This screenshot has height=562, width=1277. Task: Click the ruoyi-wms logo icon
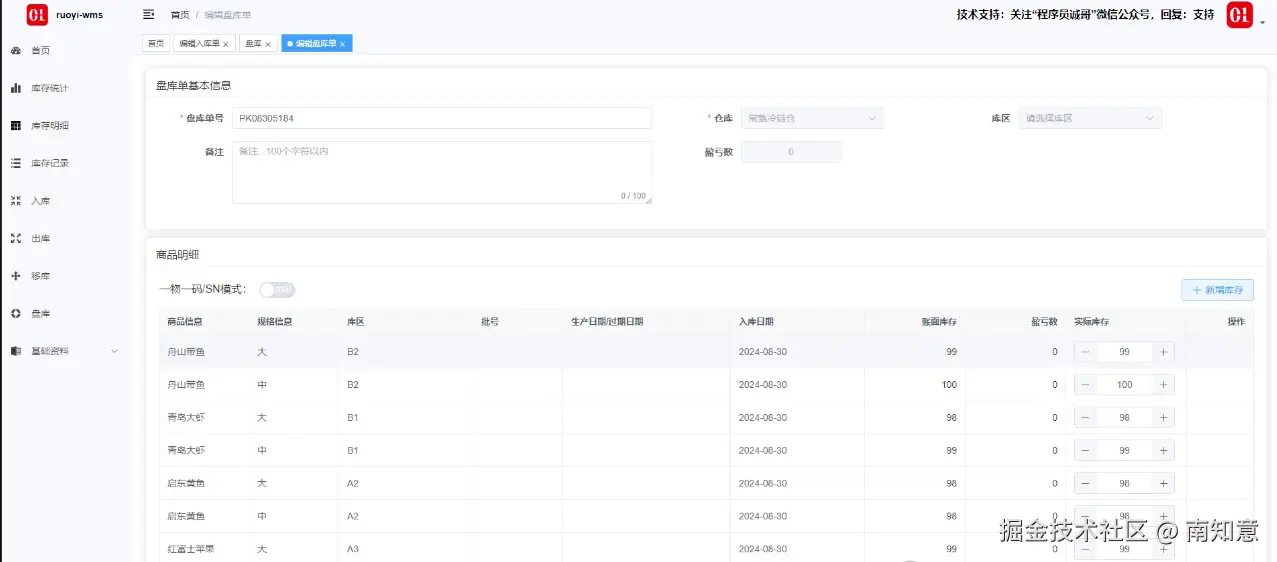37,15
